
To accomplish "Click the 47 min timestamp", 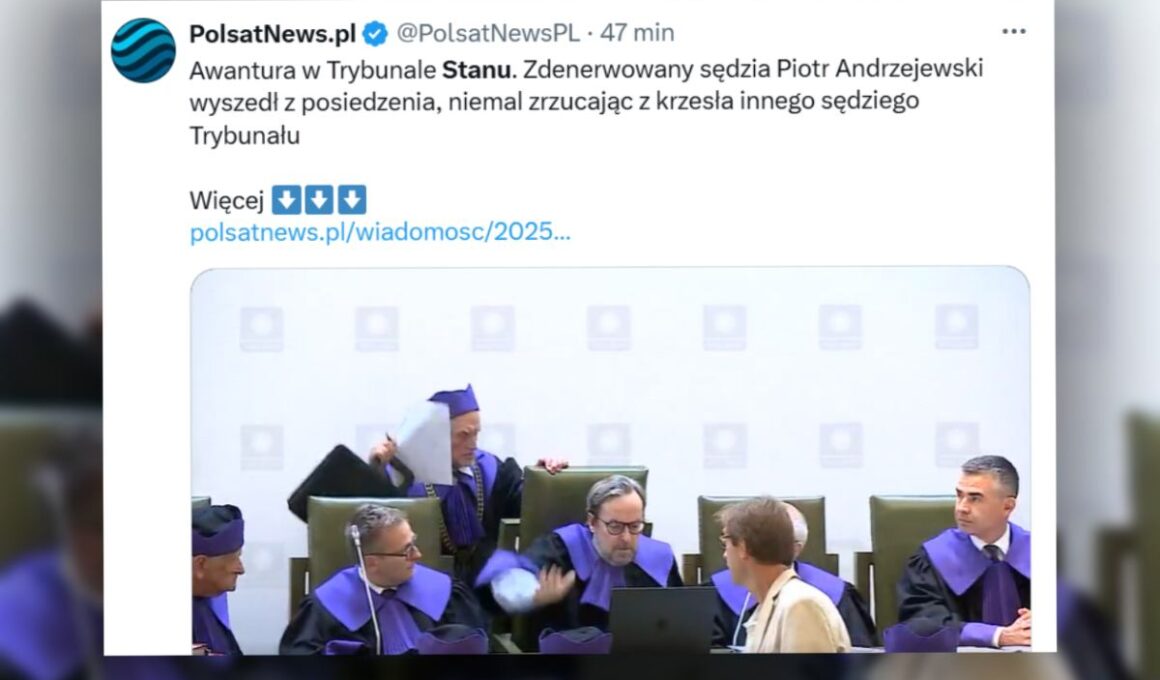I will point(637,33).
